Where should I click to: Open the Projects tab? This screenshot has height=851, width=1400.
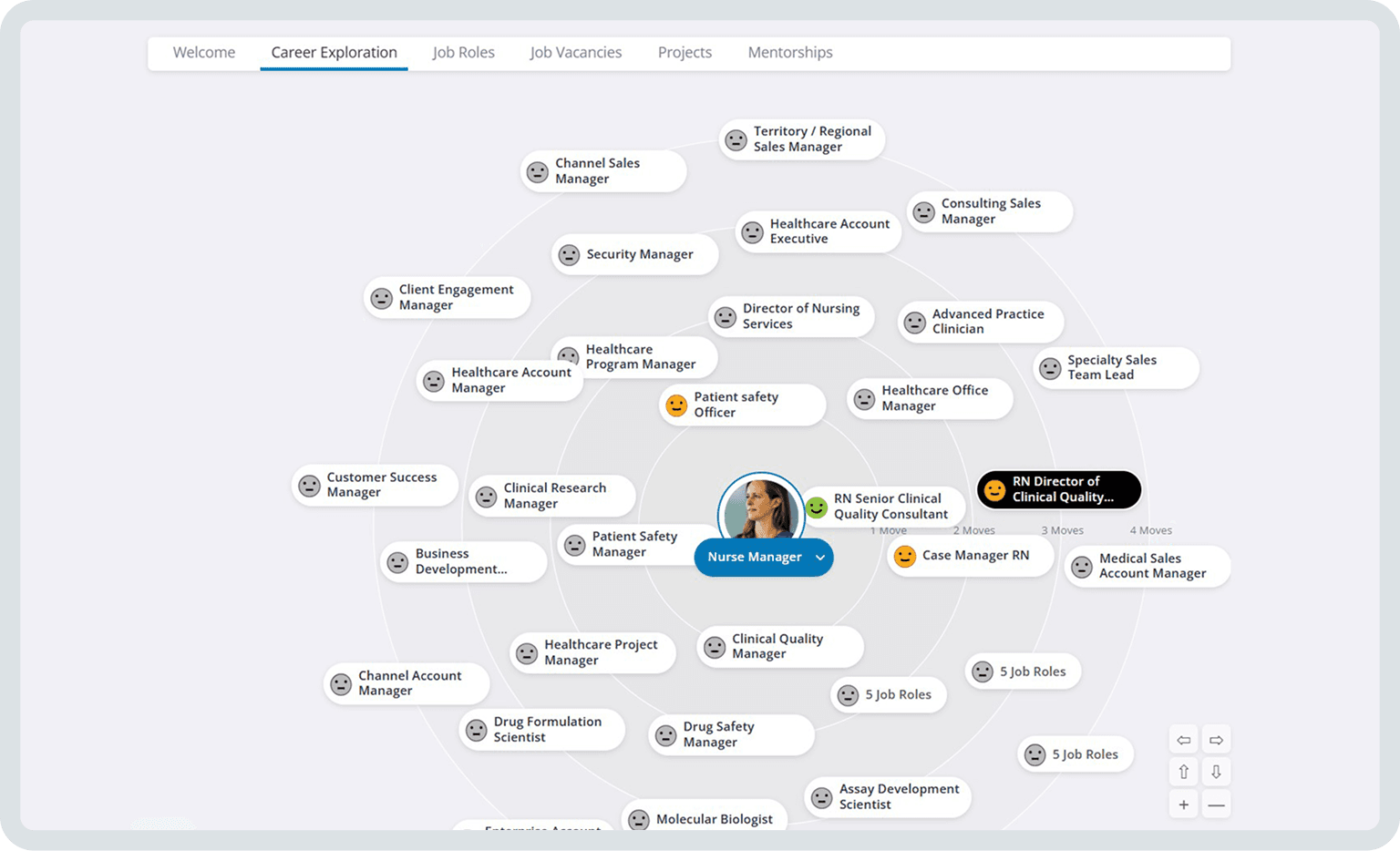tap(685, 52)
